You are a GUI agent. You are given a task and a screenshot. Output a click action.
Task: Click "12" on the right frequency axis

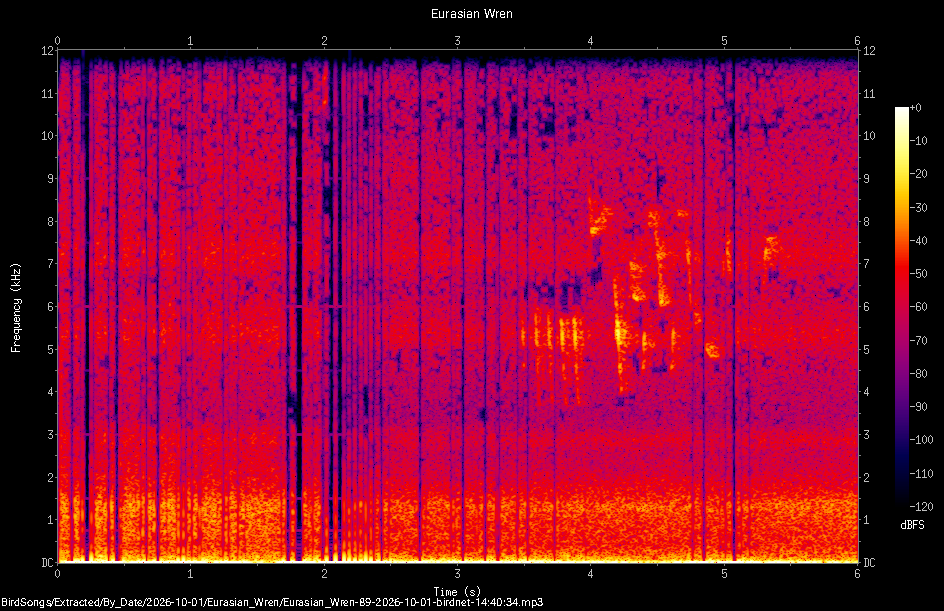[869, 51]
